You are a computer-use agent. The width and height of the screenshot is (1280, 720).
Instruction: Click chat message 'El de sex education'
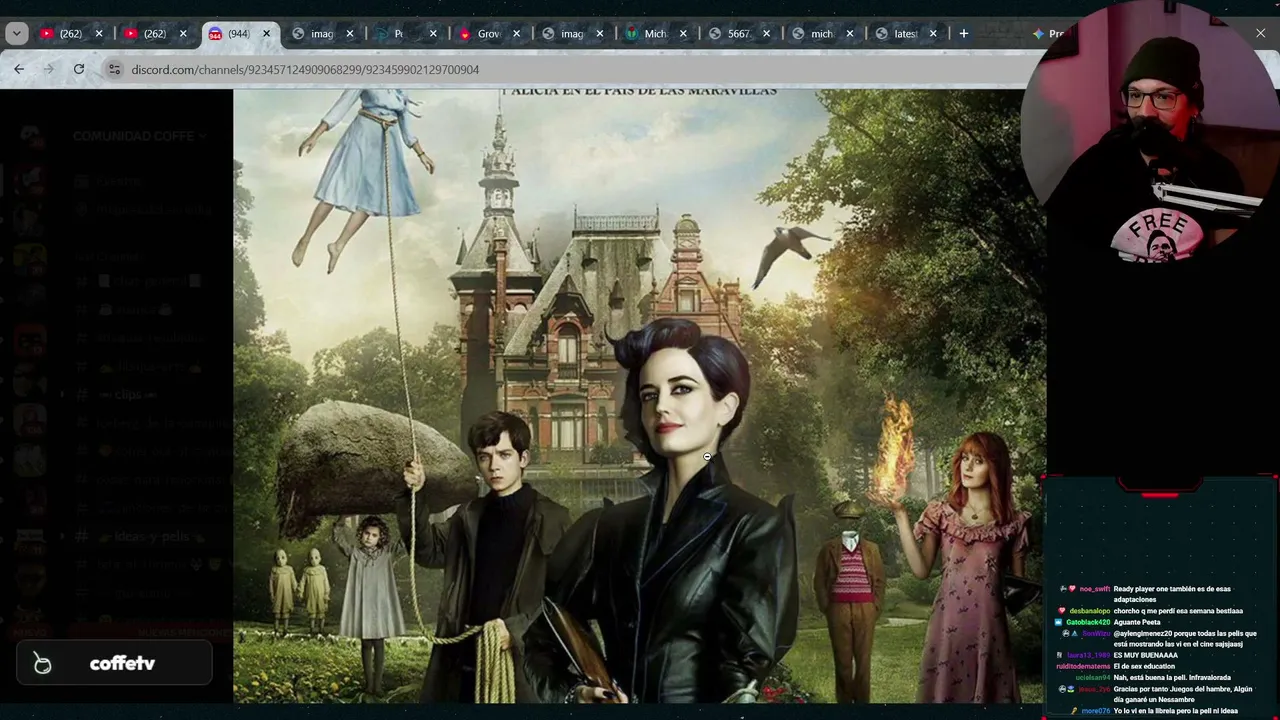pos(1144,666)
